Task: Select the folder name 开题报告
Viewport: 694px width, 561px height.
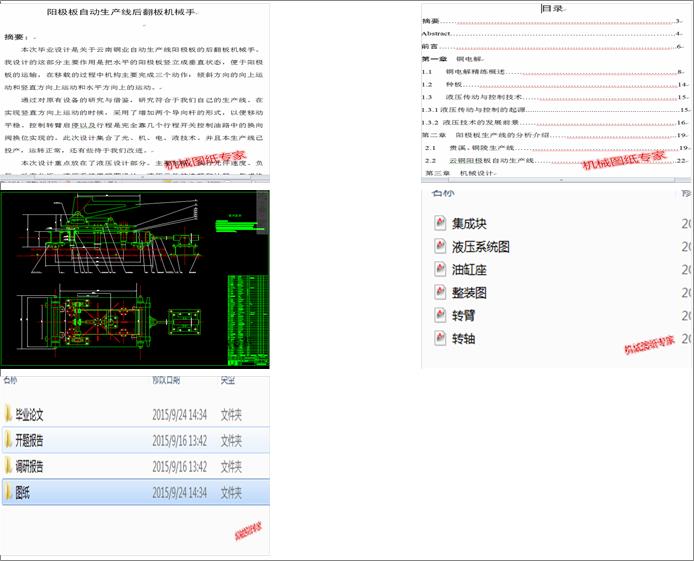Action: coord(29,440)
